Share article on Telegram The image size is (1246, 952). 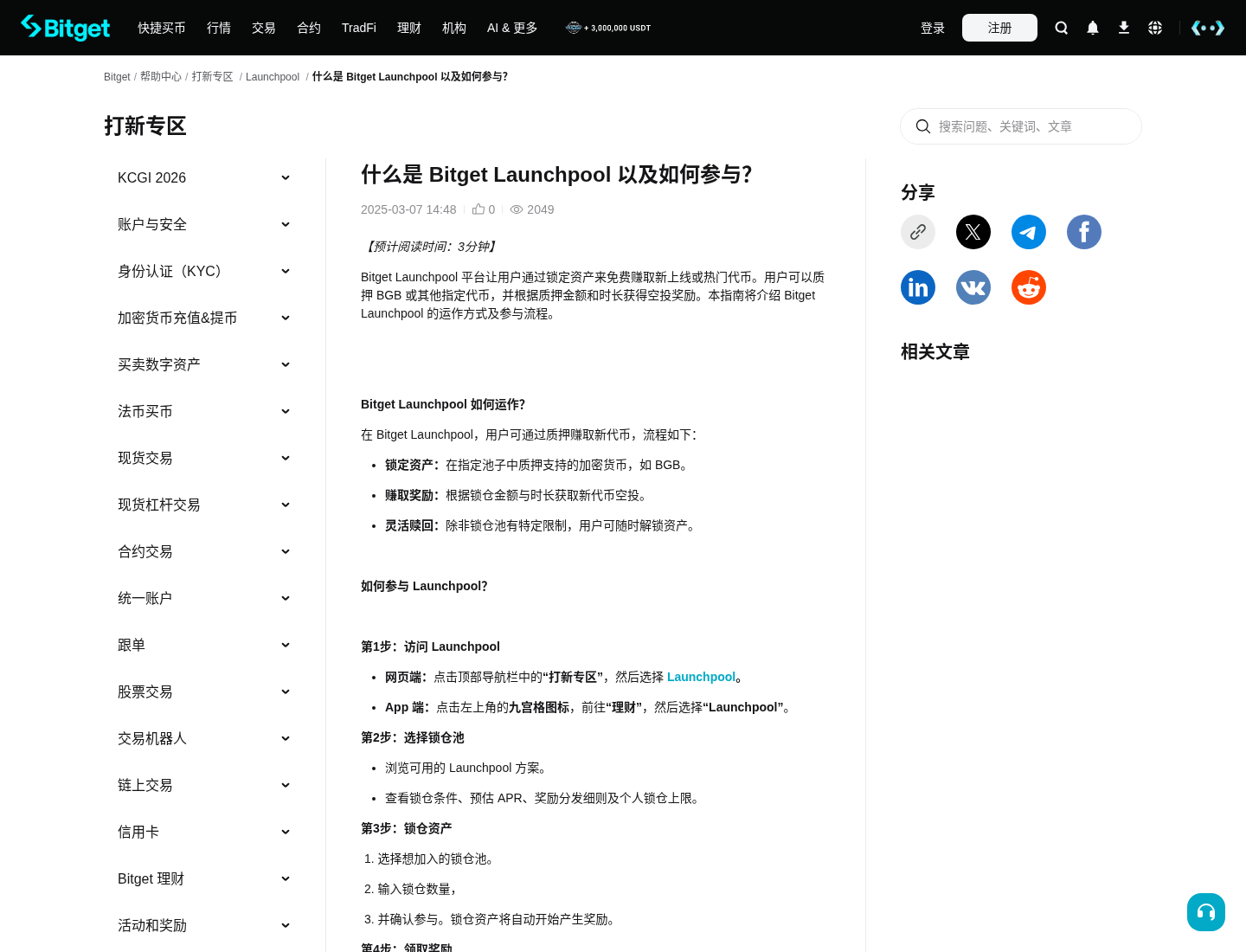1029,232
